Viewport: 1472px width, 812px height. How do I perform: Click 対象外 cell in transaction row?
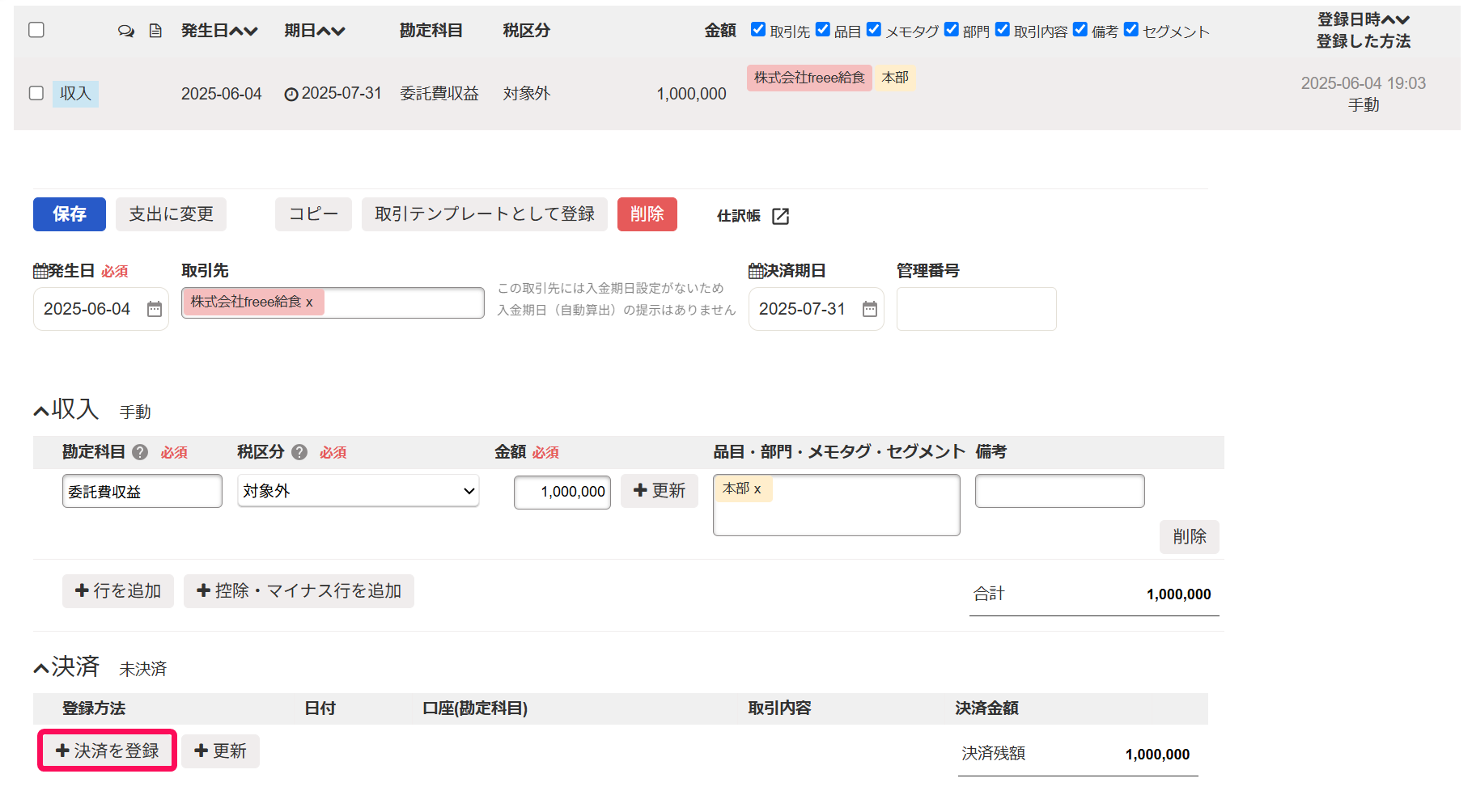(x=527, y=94)
